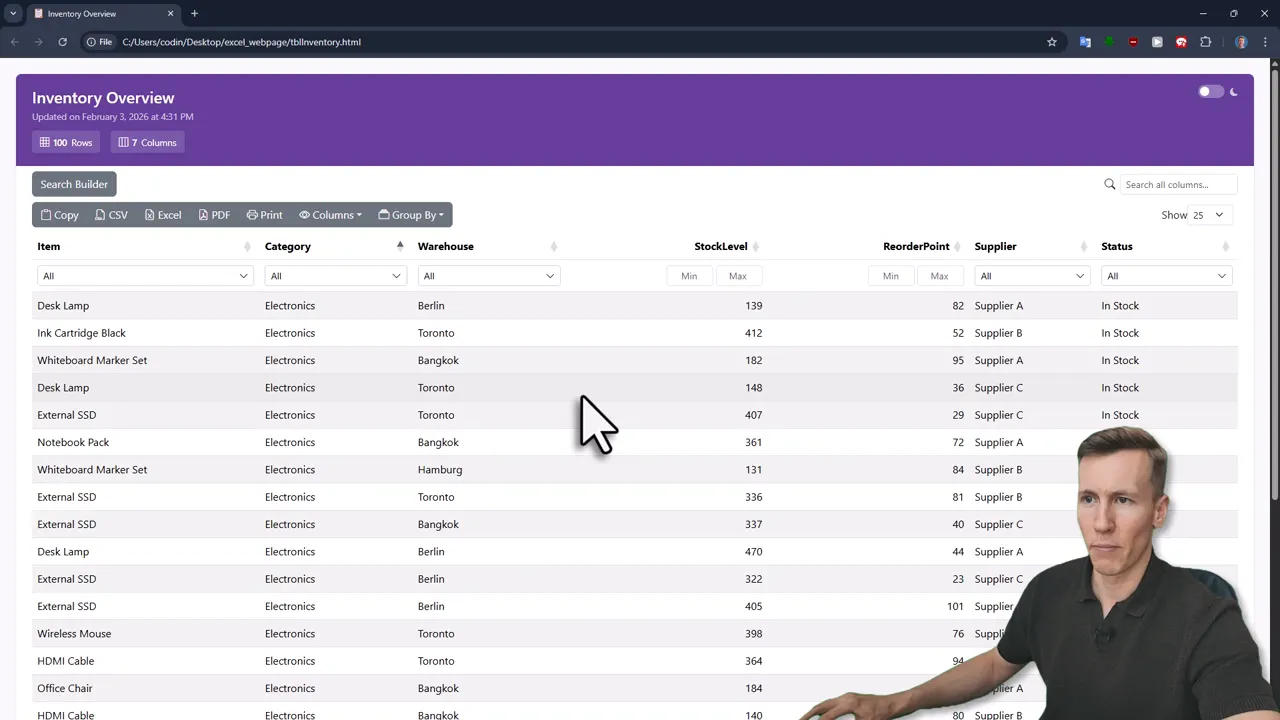
Task: Click the 100 Rows grid icon
Action: pos(44,142)
